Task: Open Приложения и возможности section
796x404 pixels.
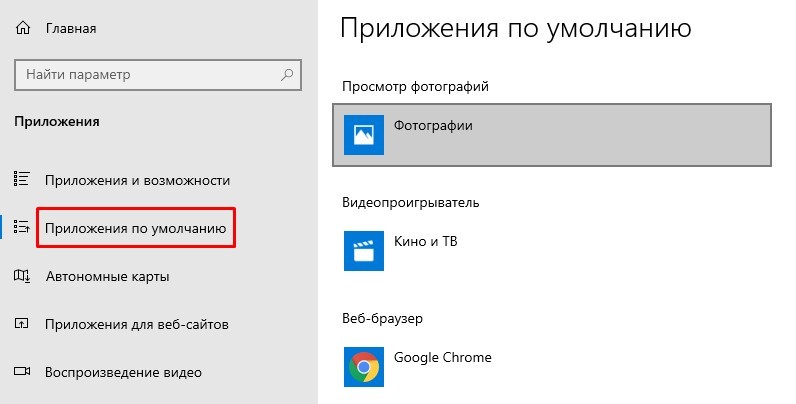Action: point(138,181)
